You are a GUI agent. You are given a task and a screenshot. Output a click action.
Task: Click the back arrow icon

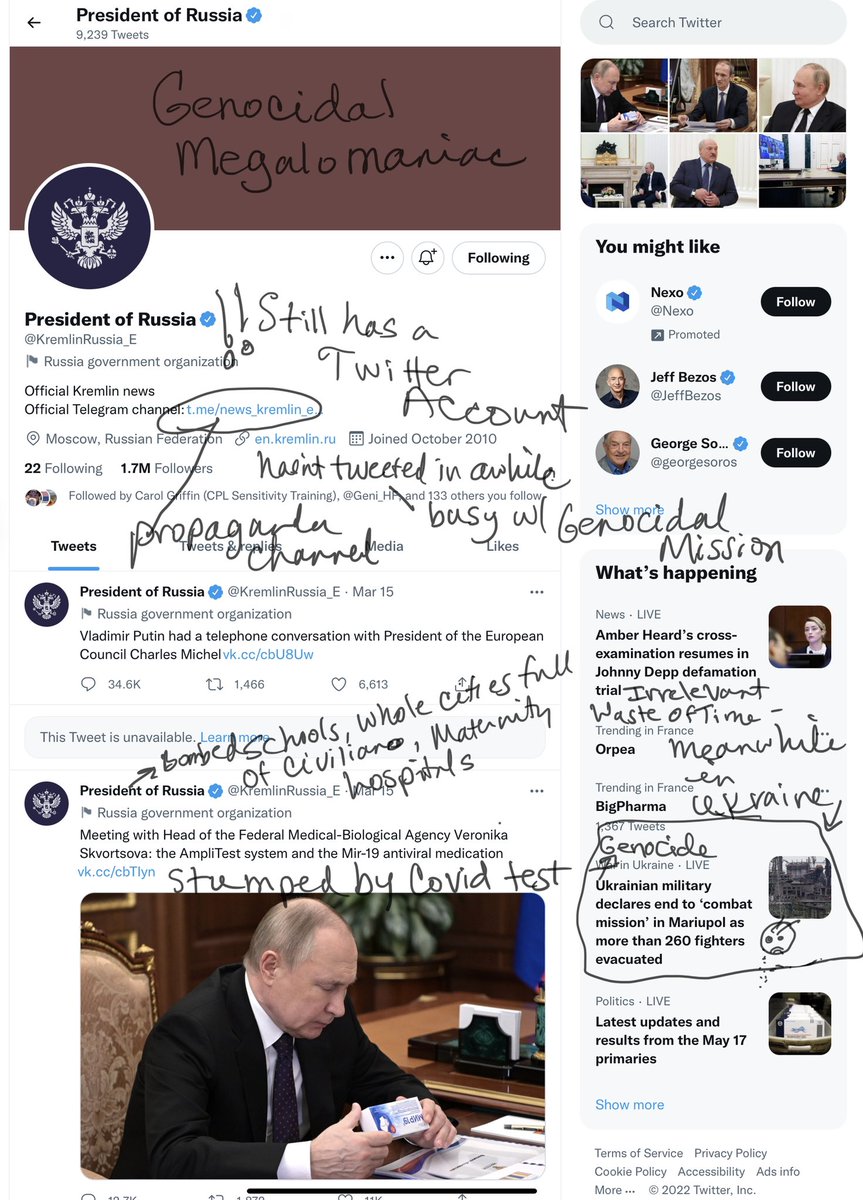34,23
